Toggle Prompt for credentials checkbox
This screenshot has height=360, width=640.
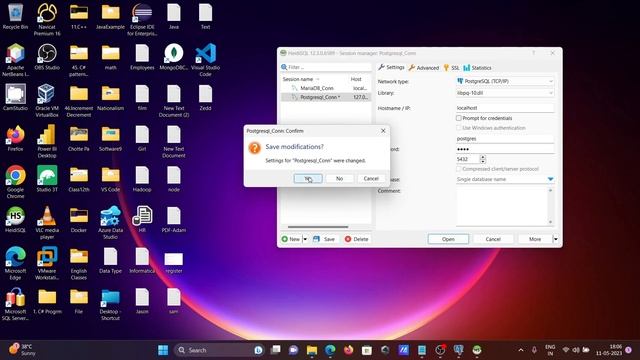459,118
